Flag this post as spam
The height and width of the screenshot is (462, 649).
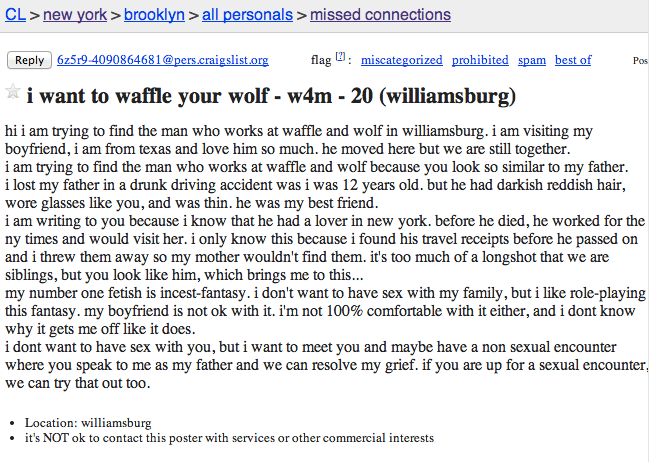click(532, 60)
